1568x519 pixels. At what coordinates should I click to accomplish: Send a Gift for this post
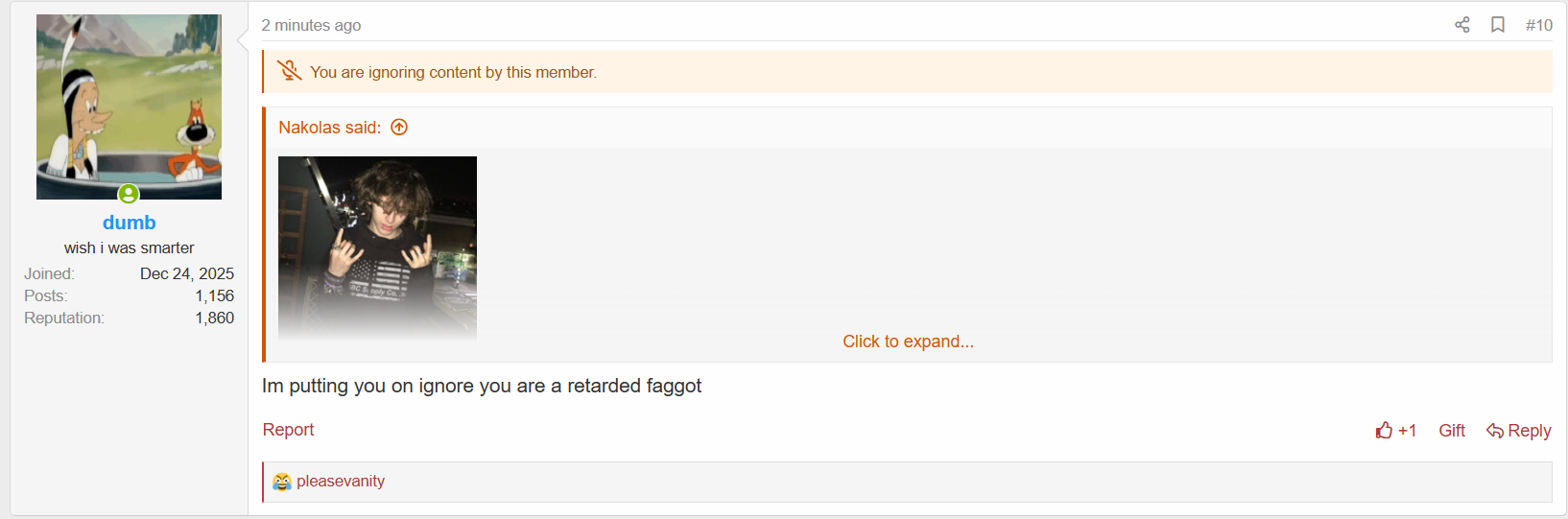tap(1451, 431)
